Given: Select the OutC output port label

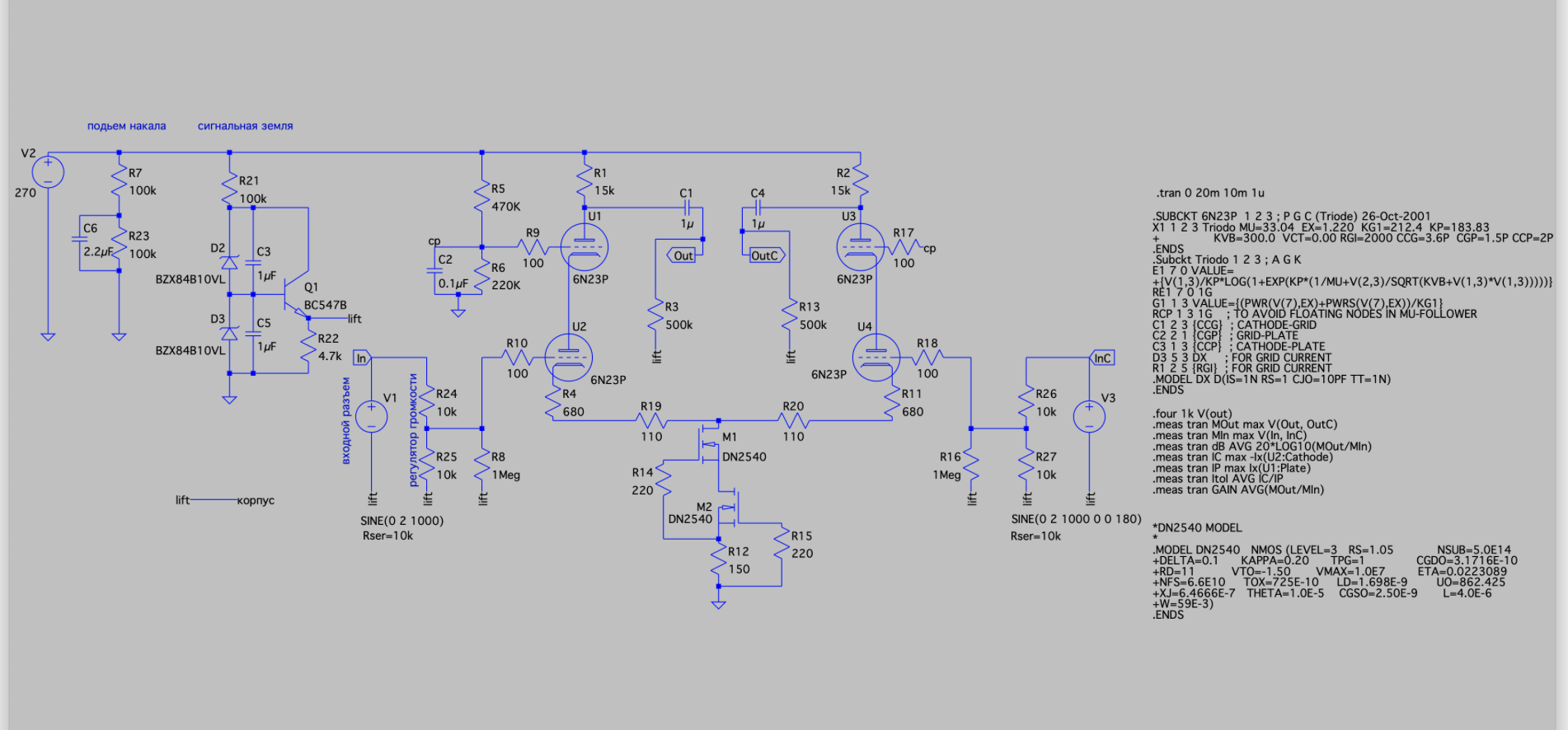Looking at the screenshot, I should 766,255.
